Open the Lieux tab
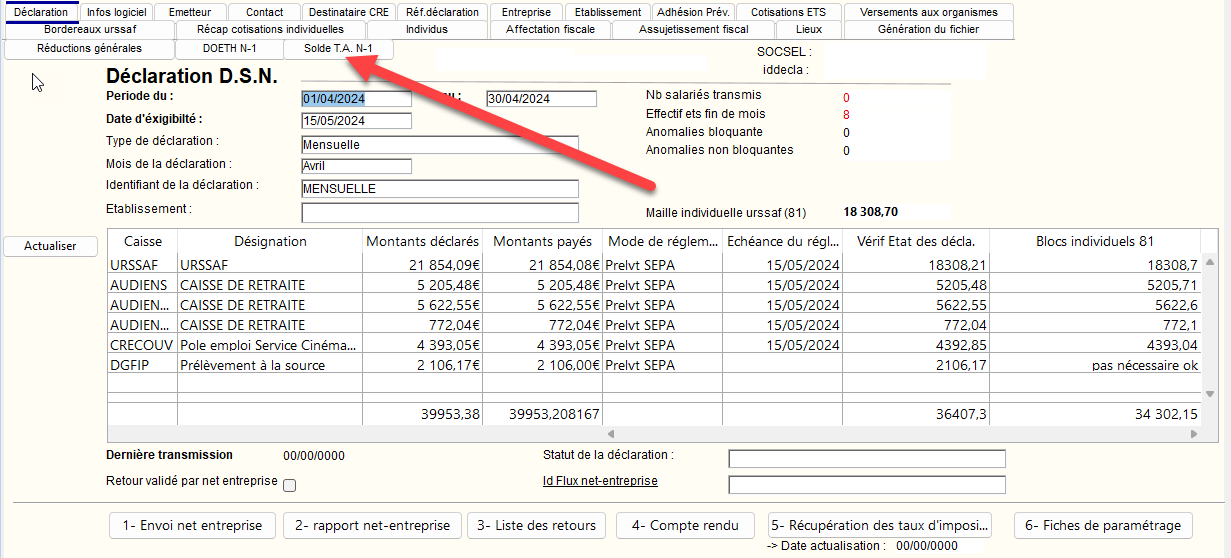This screenshot has width=1231, height=558. 808,29
